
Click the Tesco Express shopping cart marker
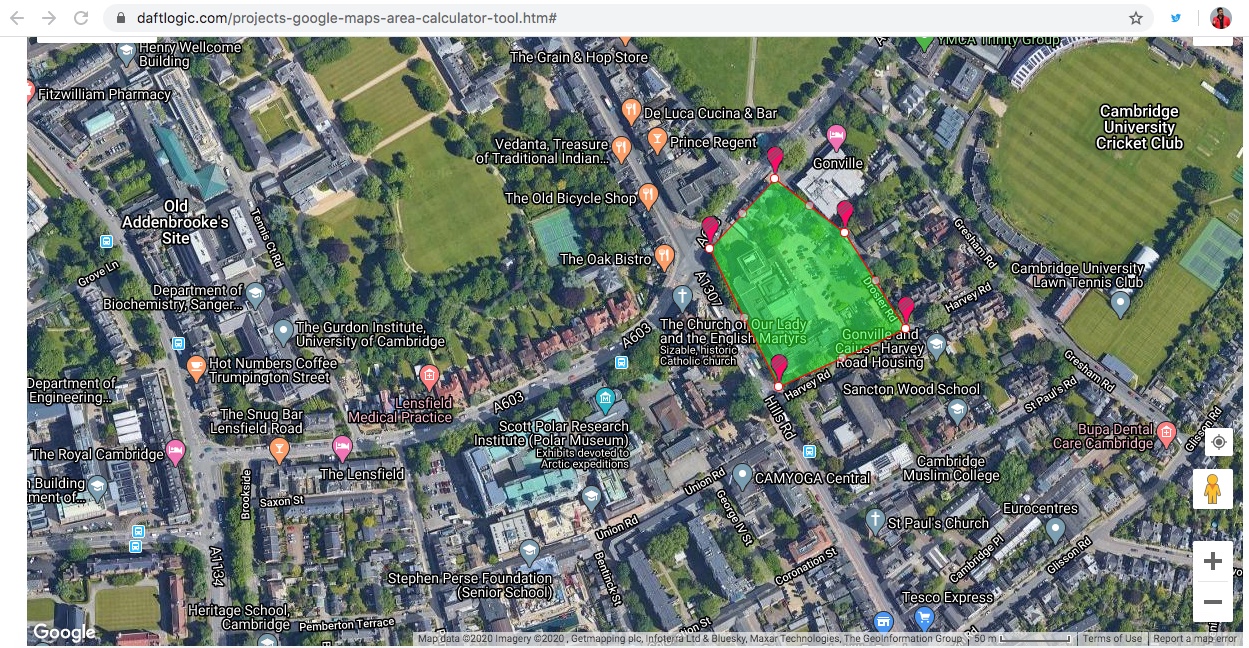click(924, 619)
